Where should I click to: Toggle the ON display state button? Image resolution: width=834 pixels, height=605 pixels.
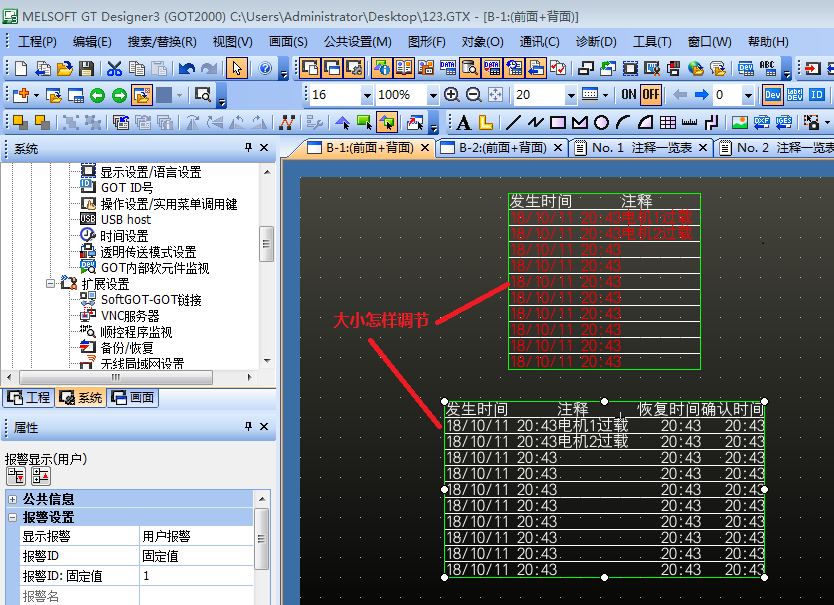click(x=628, y=95)
